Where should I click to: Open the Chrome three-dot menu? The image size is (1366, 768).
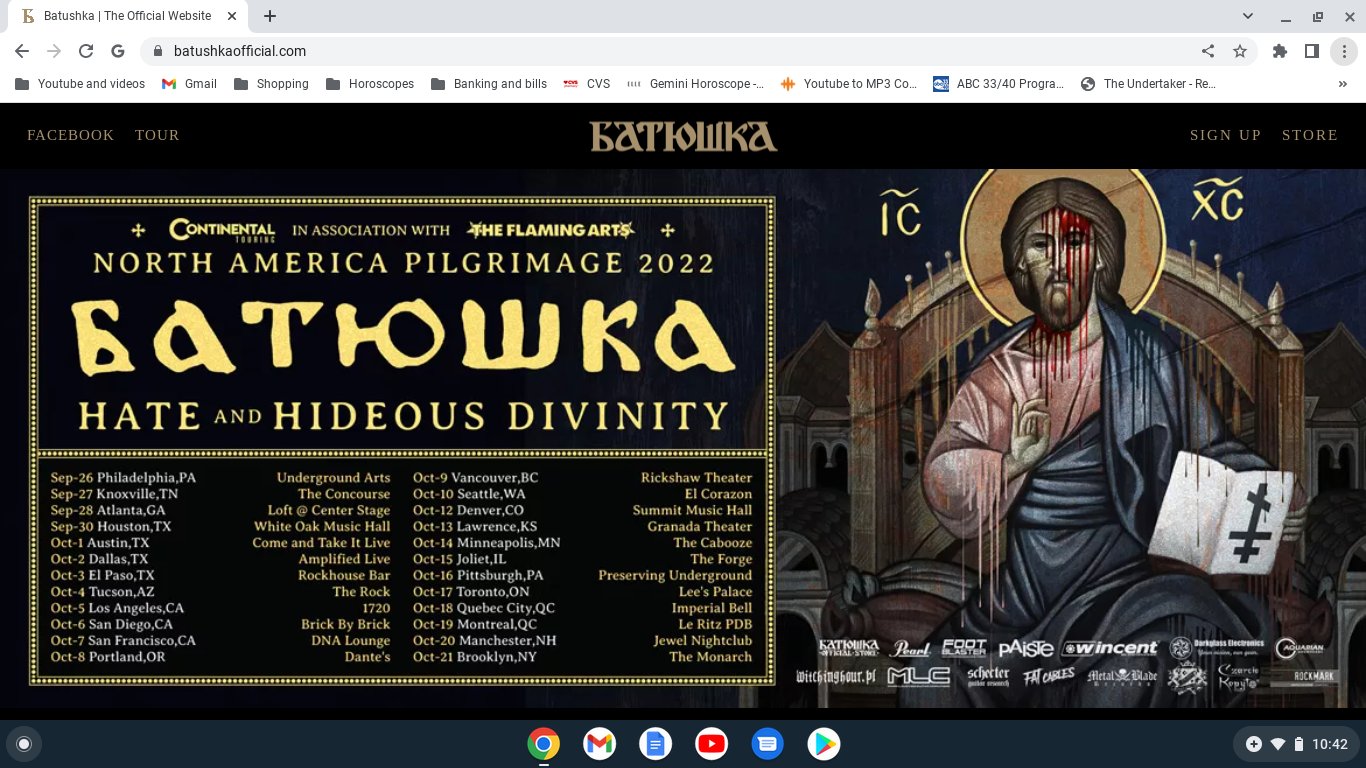(x=1344, y=51)
